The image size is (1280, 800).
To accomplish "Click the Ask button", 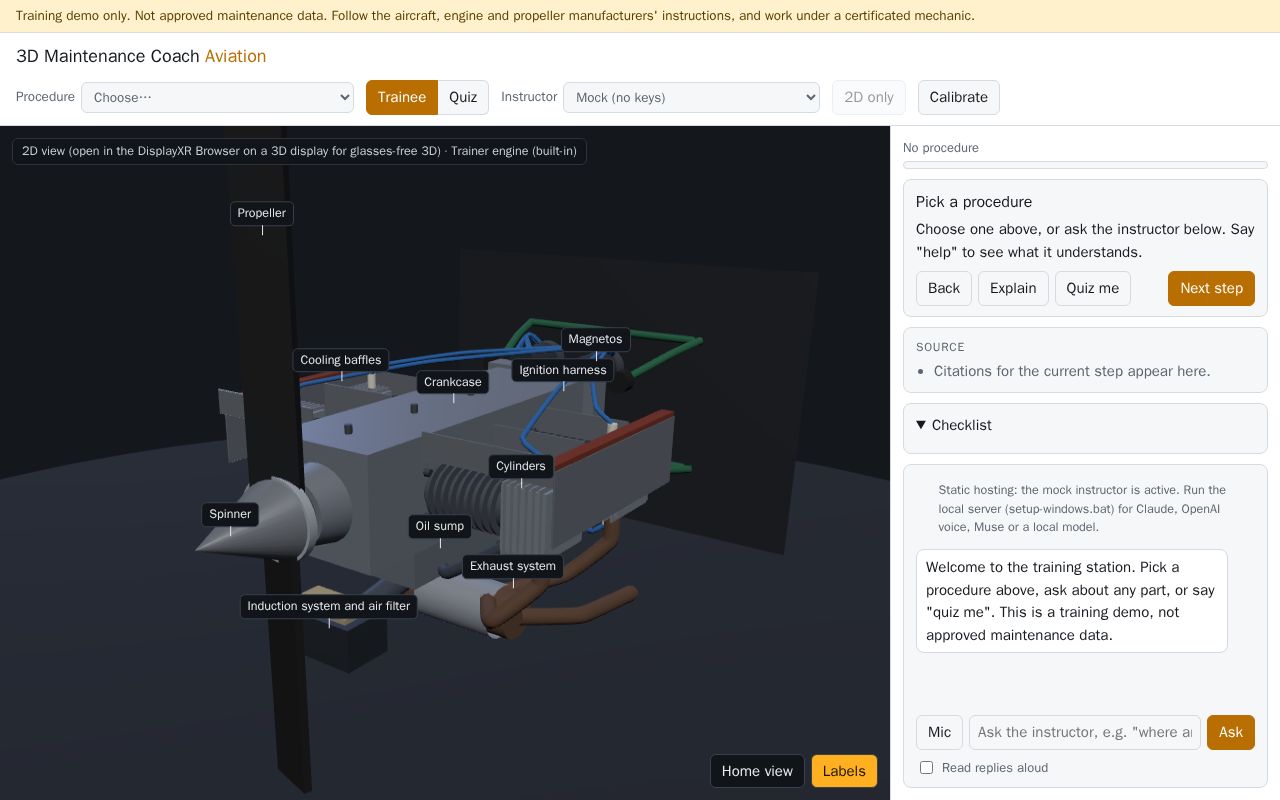I will pos(1231,732).
